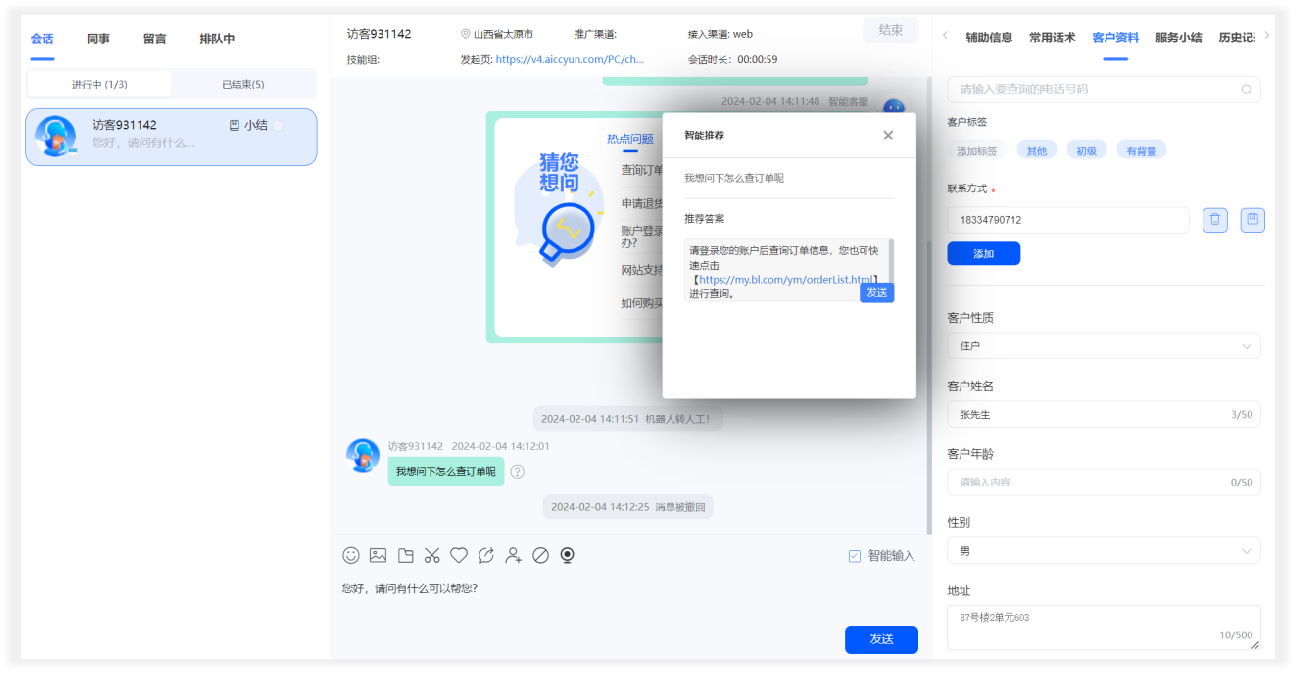Toggle the 小结 radio circle for visitor
The width and height of the screenshot is (1297, 675).
(x=279, y=126)
